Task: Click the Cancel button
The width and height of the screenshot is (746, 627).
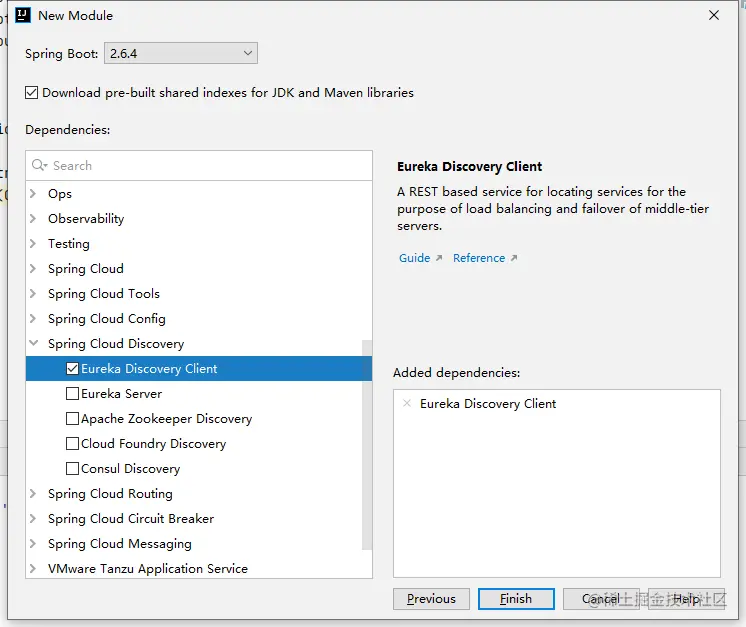Action: [601, 599]
